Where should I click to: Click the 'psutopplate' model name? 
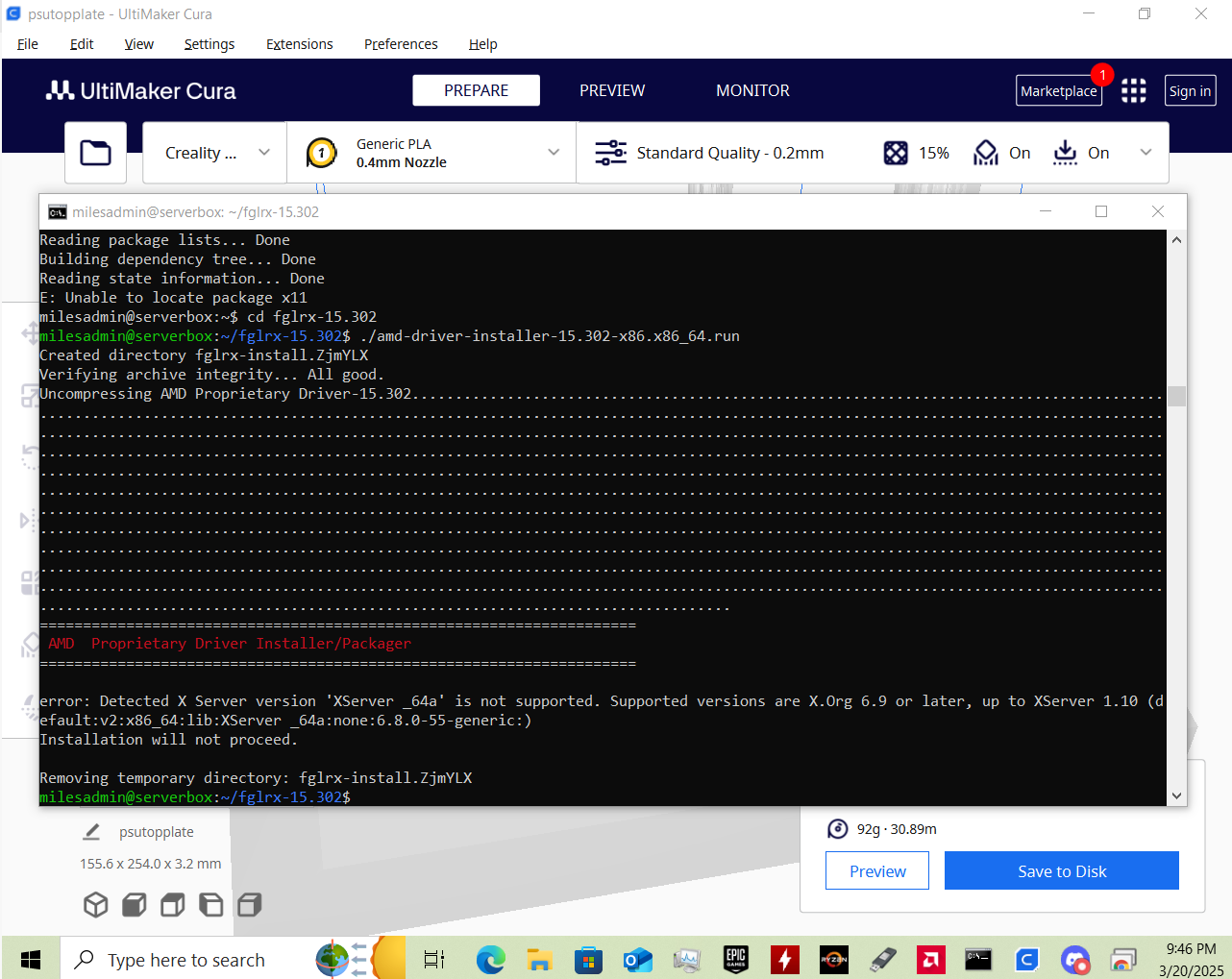pos(157,832)
